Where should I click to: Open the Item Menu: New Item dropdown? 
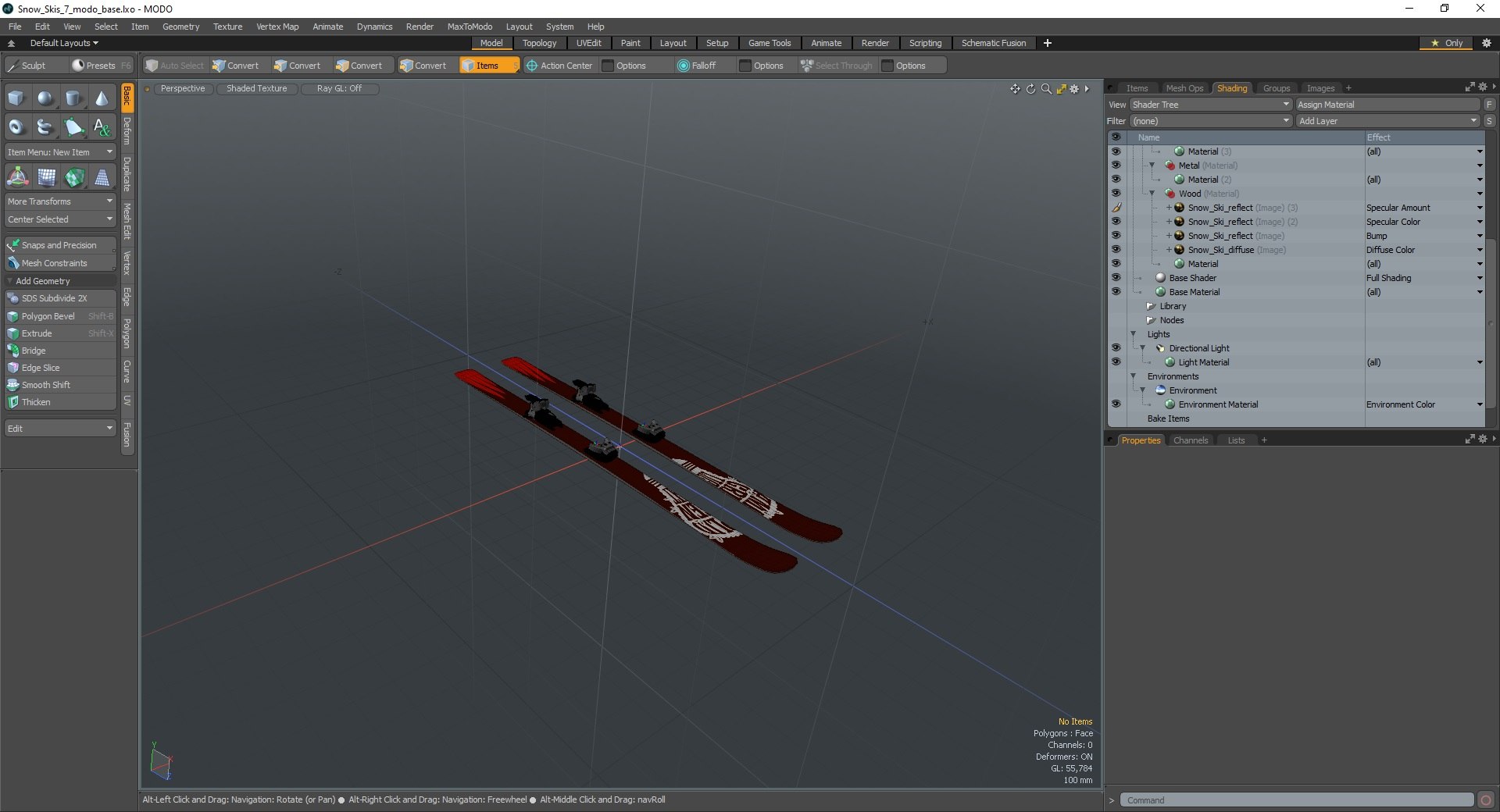(x=60, y=152)
